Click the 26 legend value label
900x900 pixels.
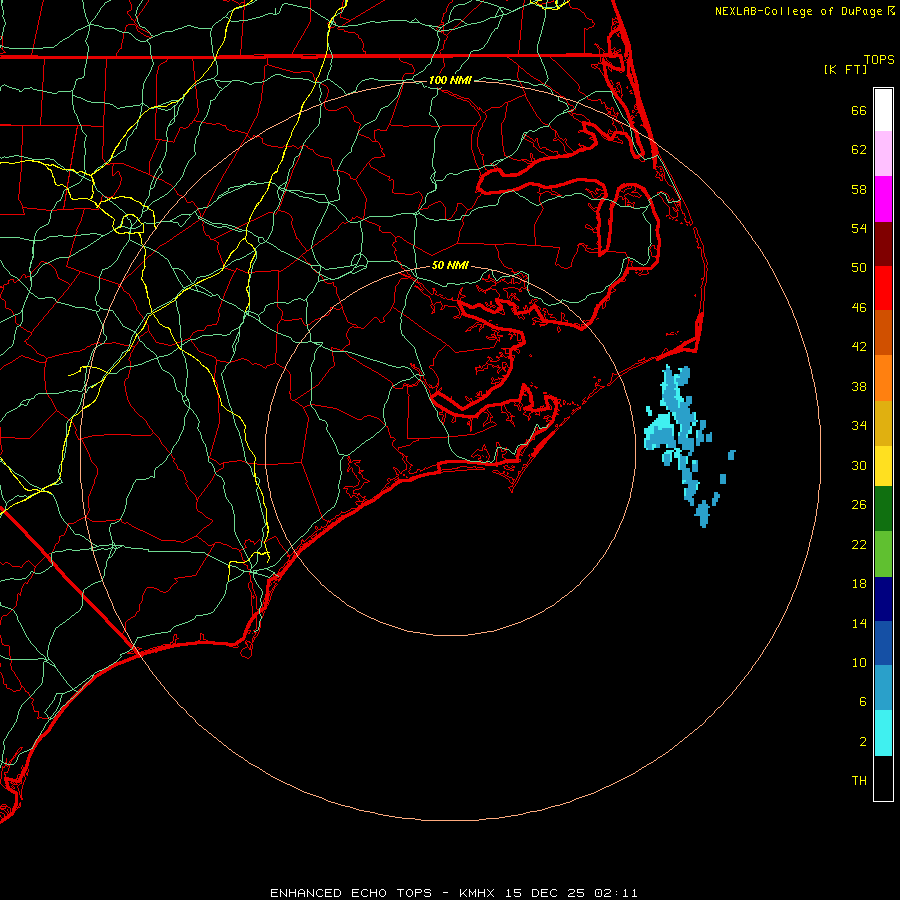[859, 505]
